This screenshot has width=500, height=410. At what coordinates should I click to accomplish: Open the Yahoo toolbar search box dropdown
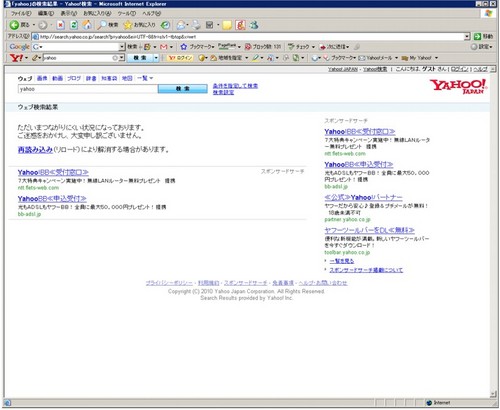(x=122, y=58)
